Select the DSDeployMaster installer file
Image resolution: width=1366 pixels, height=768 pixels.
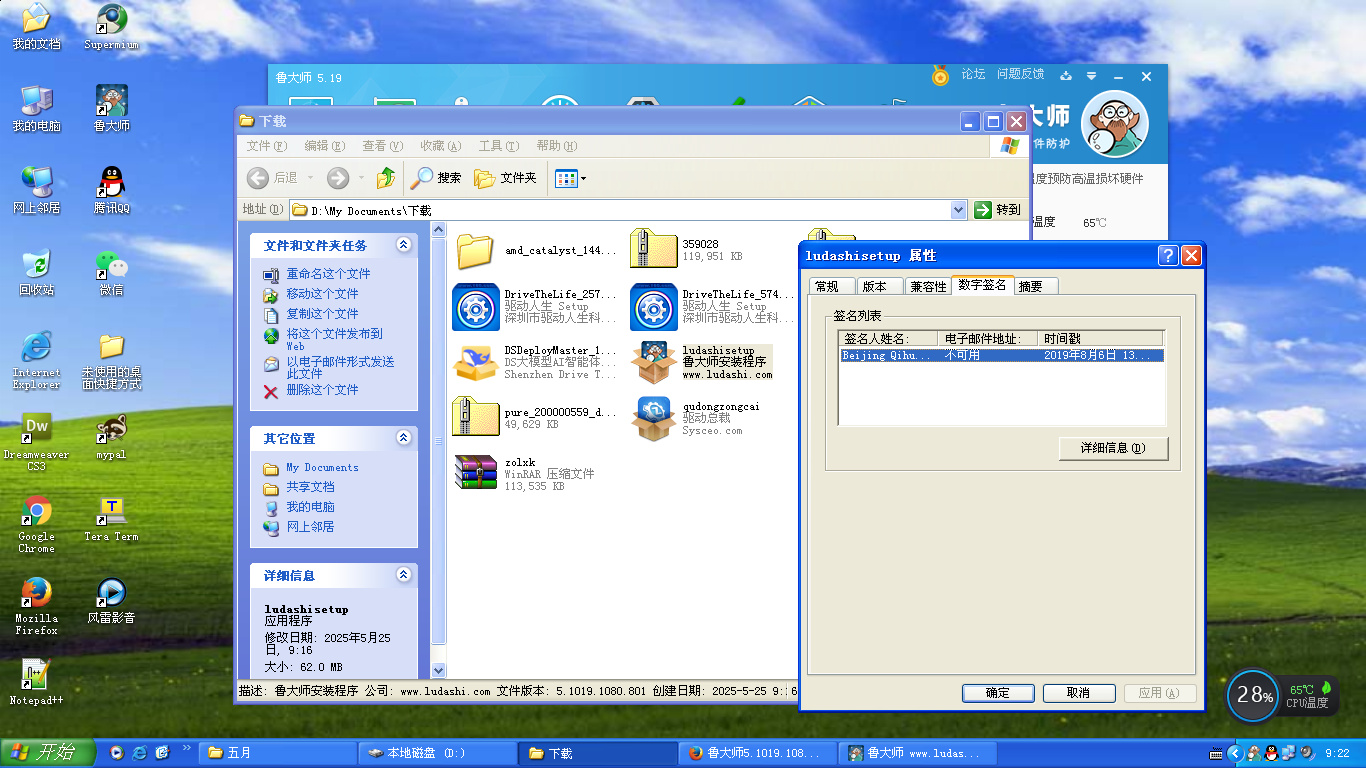pyautogui.click(x=535, y=362)
